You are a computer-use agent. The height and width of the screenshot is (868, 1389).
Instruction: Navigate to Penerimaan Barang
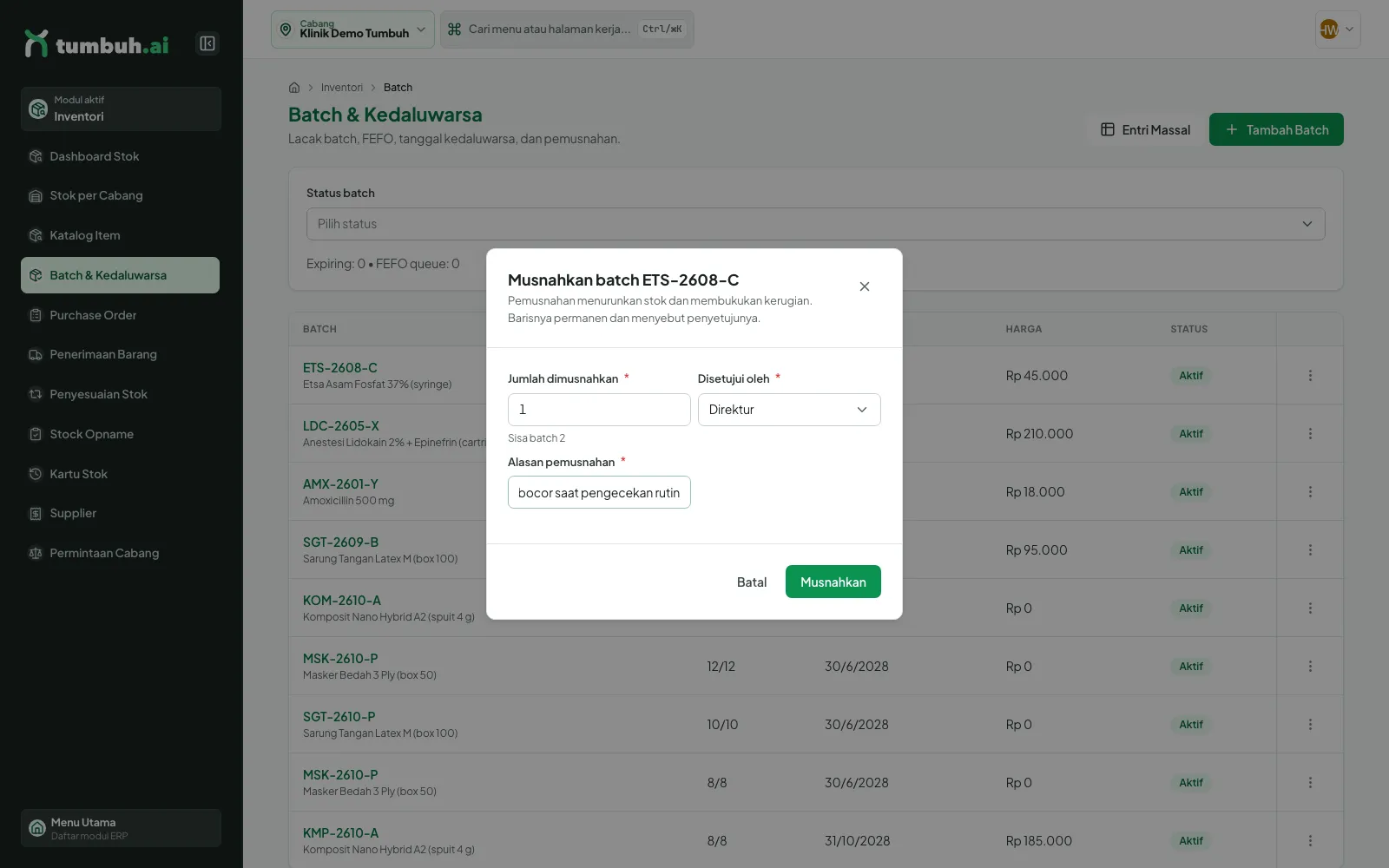click(120, 354)
